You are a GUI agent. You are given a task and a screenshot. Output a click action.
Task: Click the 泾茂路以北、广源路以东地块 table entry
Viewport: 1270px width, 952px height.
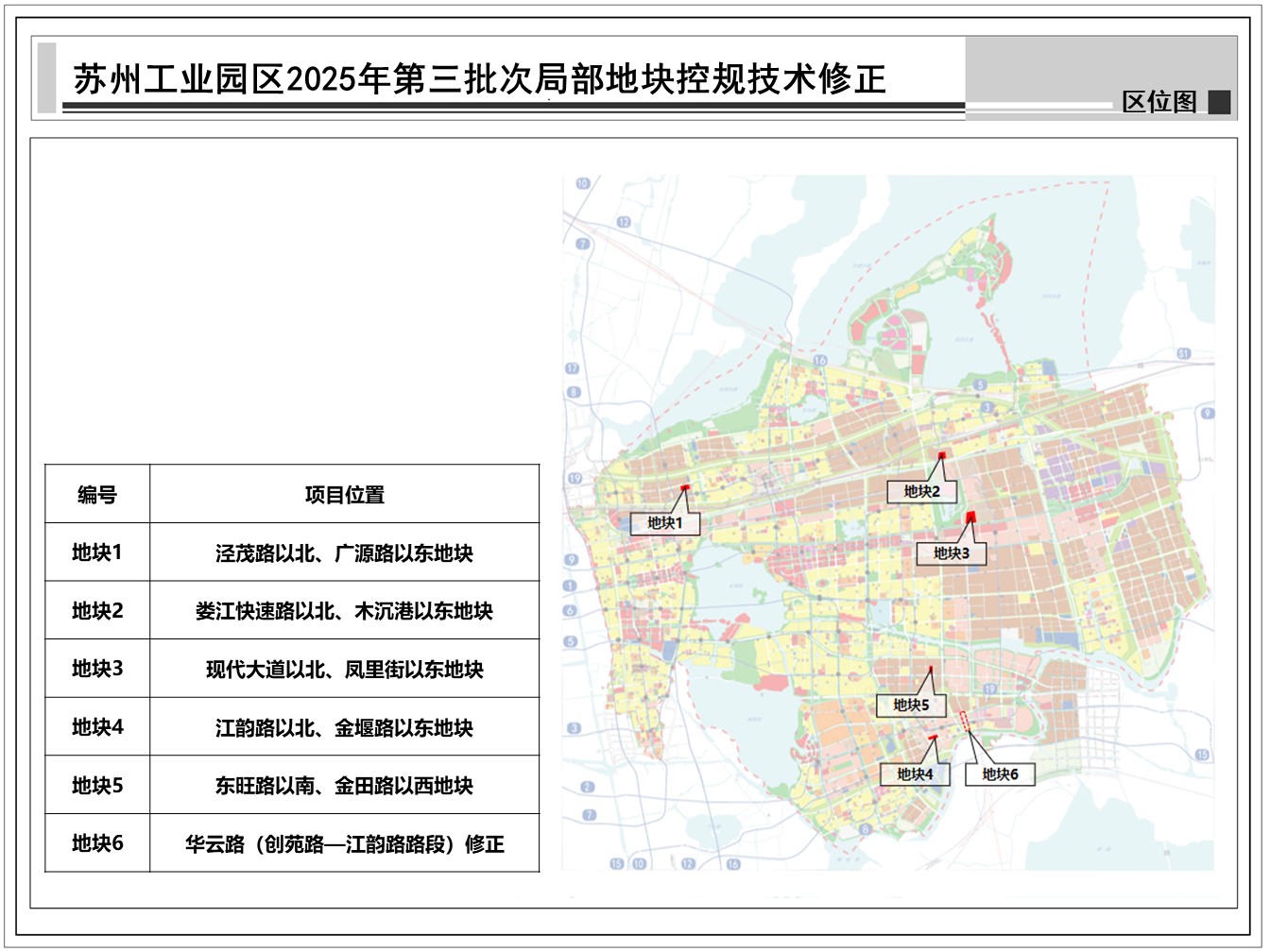pyautogui.click(x=344, y=553)
